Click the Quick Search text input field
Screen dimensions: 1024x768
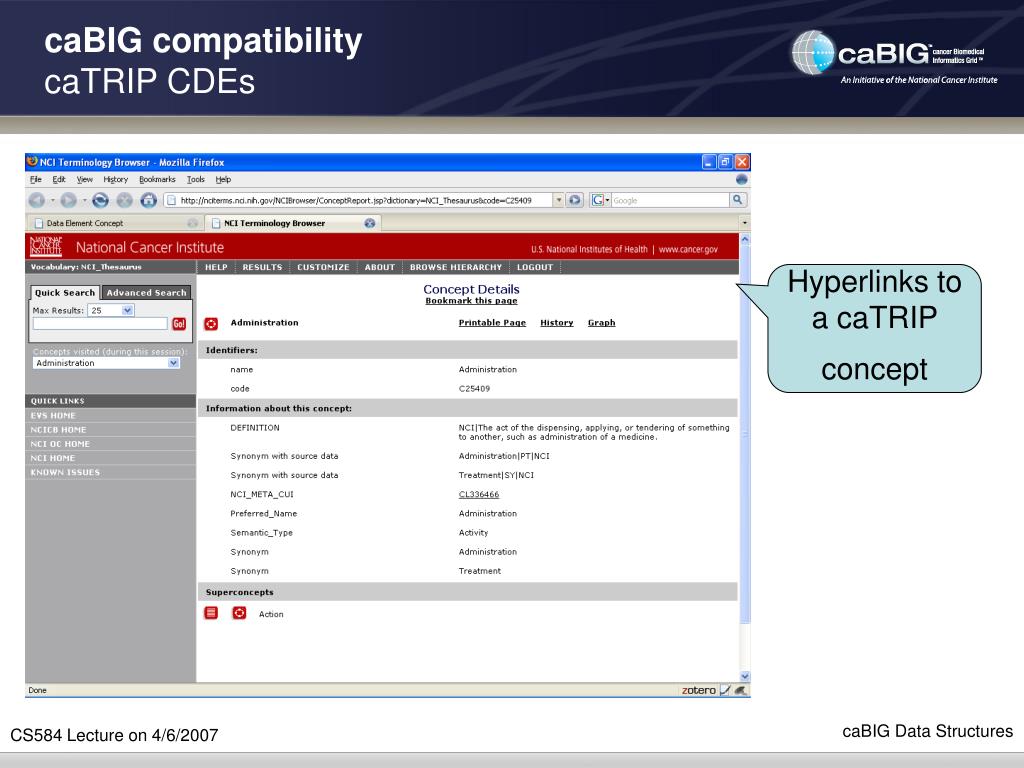click(x=100, y=323)
